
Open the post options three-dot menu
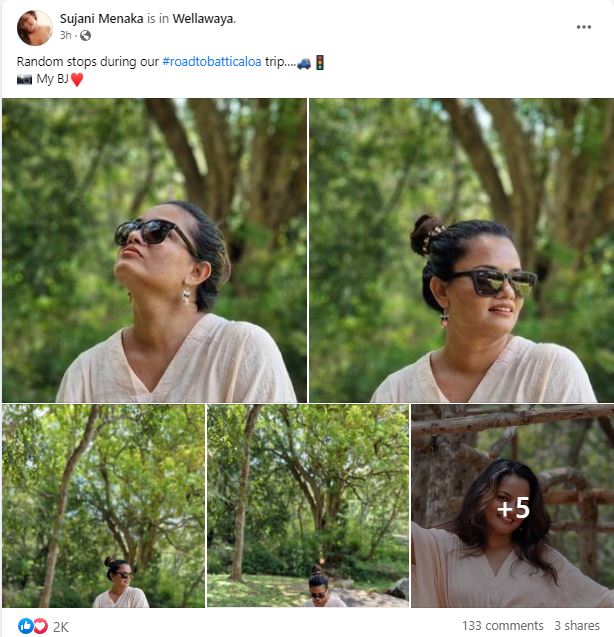pos(584,27)
